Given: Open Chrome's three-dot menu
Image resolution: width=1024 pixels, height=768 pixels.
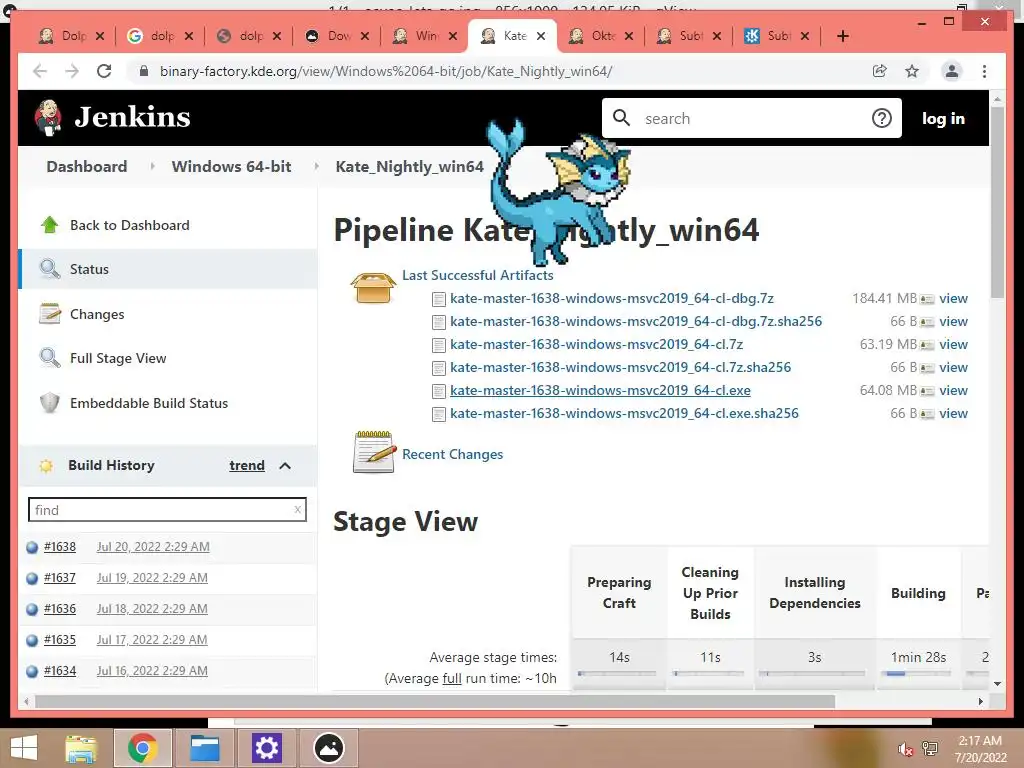Looking at the screenshot, I should click(984, 71).
